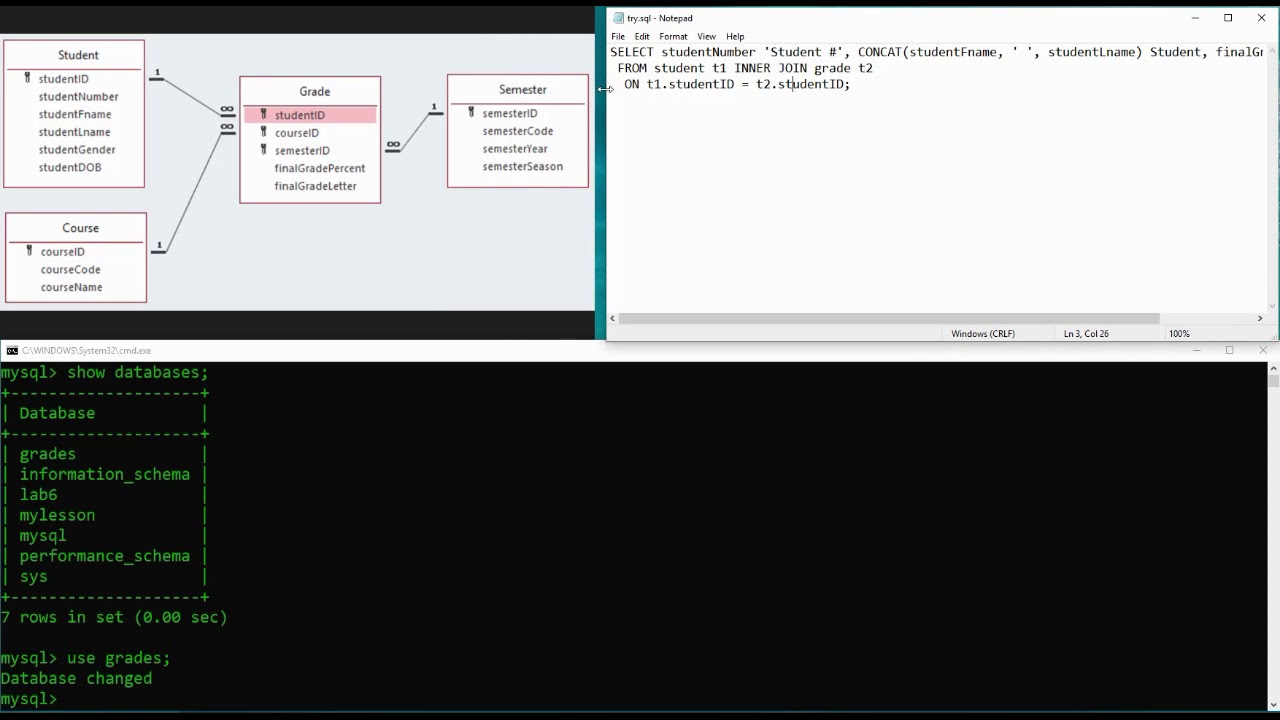Click key icon beside Grade courseID
1280x720 pixels.
coord(264,132)
